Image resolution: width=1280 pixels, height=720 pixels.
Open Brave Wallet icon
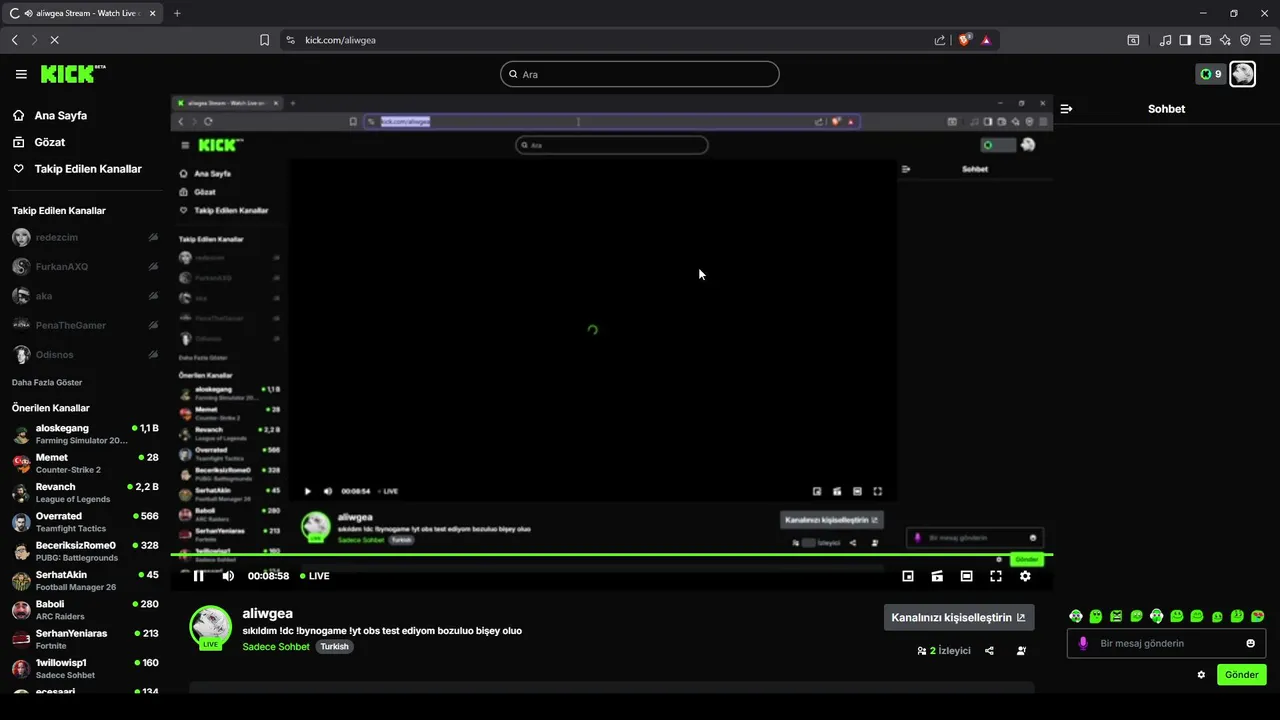1205,40
